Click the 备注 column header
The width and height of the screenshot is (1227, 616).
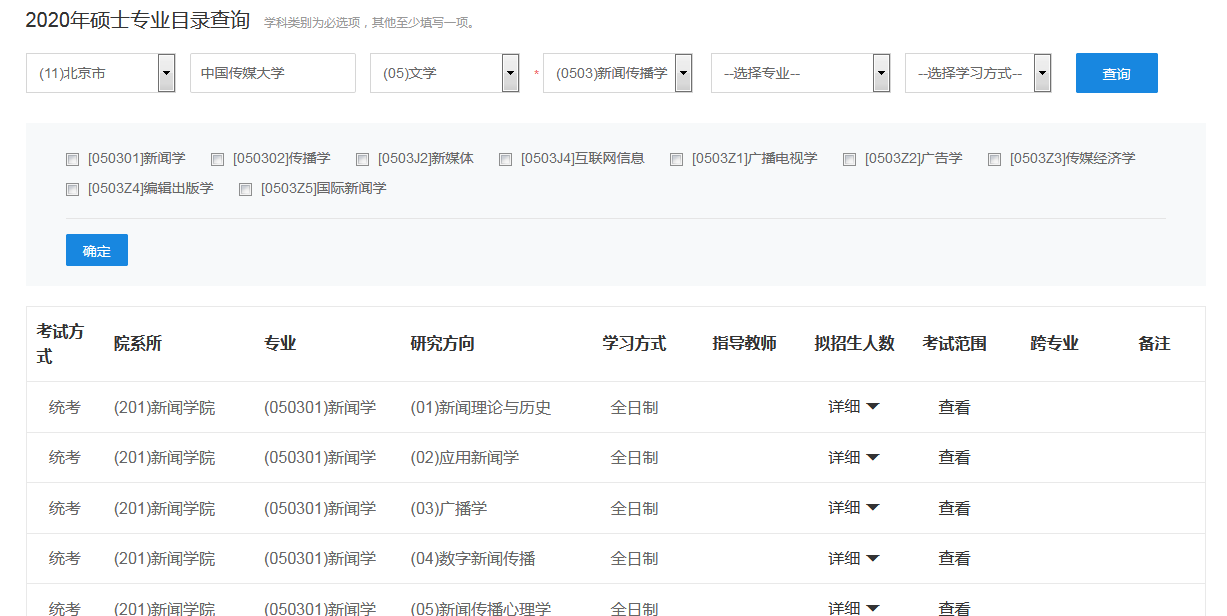(1154, 344)
